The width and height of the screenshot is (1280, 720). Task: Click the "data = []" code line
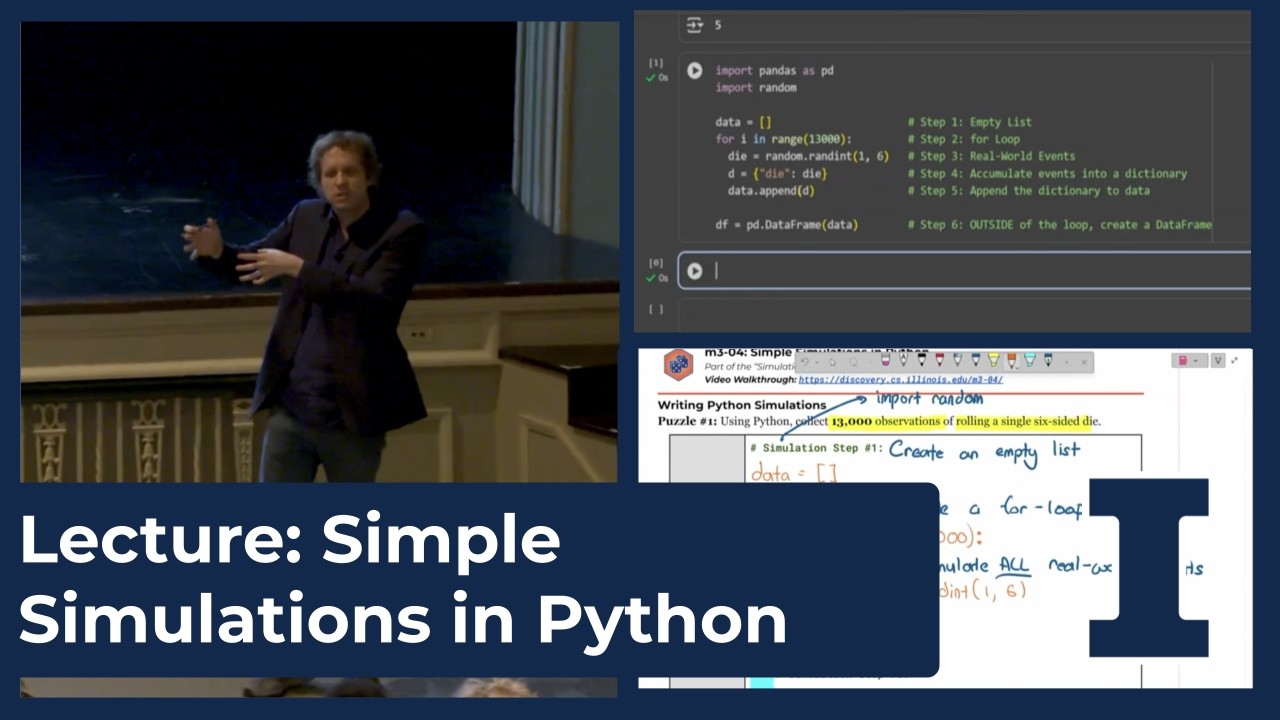click(743, 122)
